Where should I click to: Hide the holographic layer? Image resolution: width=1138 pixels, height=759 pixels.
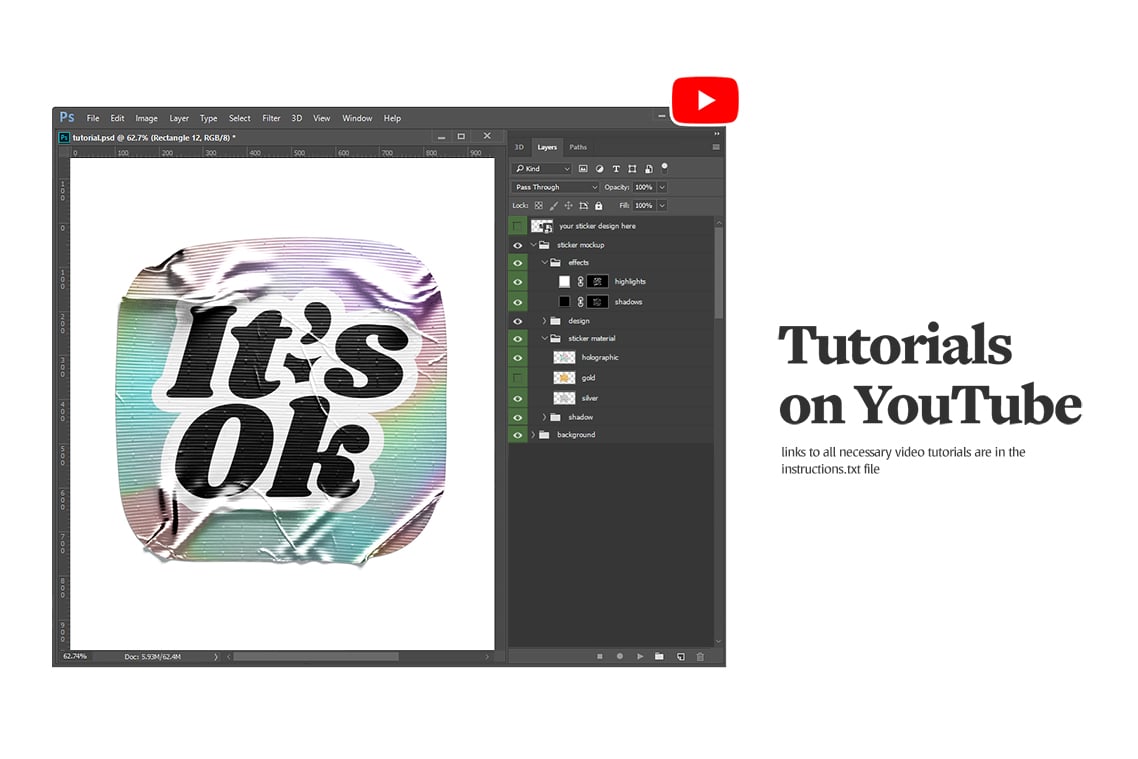click(x=518, y=357)
